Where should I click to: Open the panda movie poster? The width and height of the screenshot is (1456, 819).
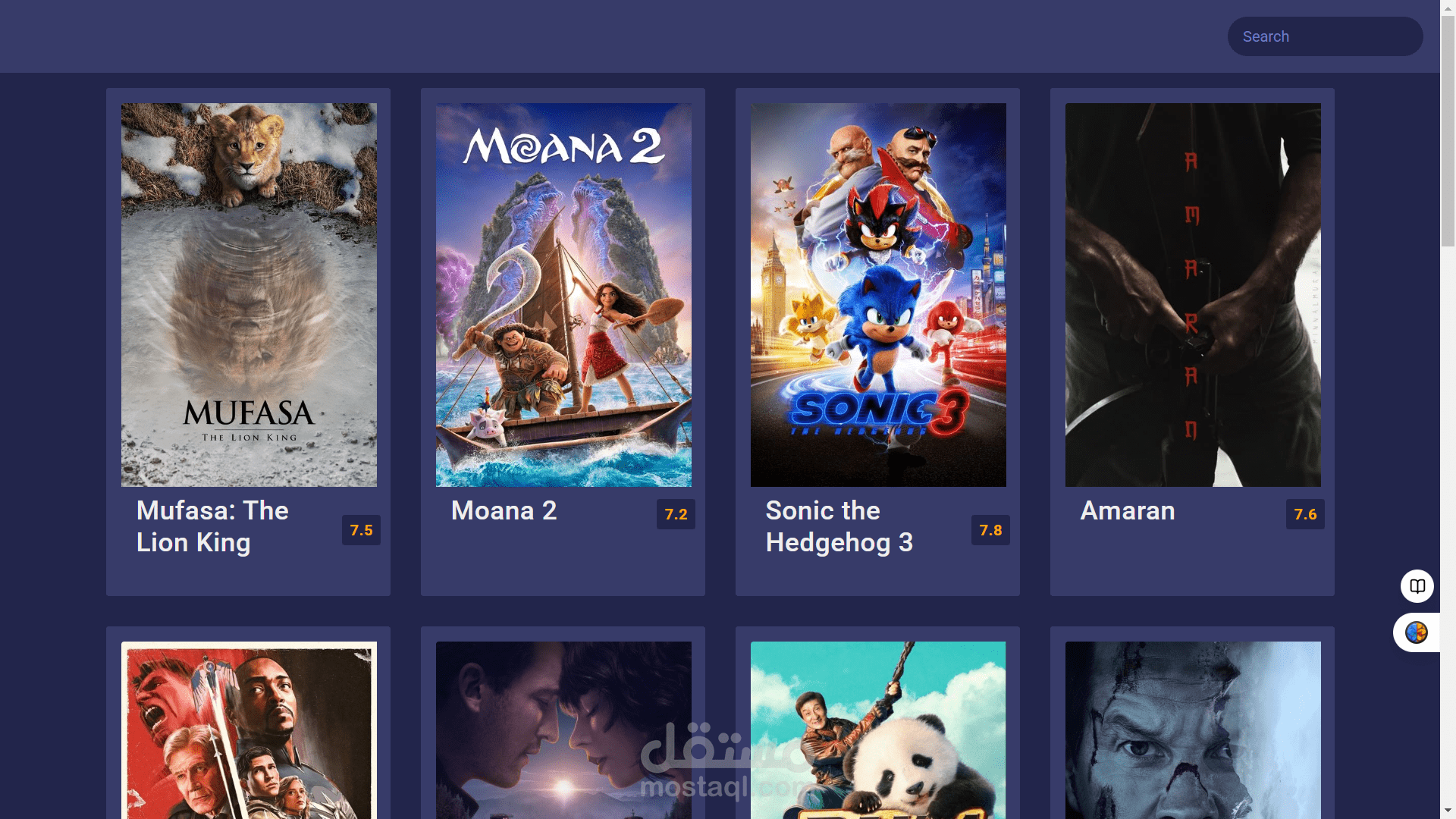tap(878, 730)
